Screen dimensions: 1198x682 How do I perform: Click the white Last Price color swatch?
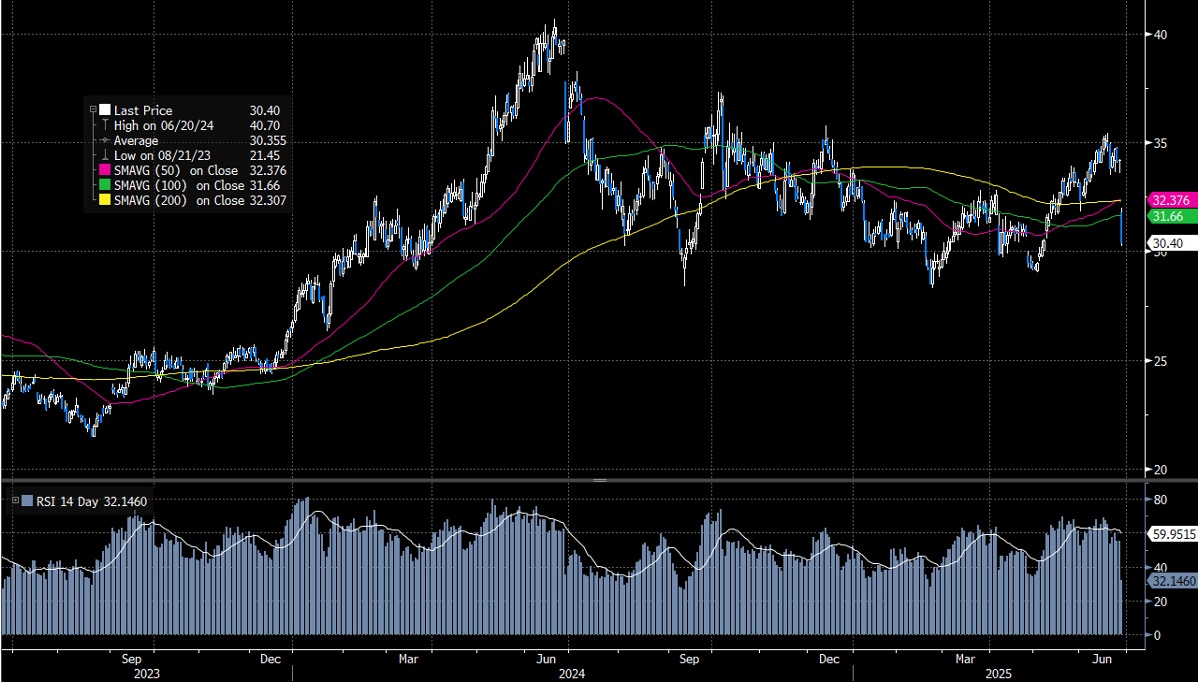point(104,110)
